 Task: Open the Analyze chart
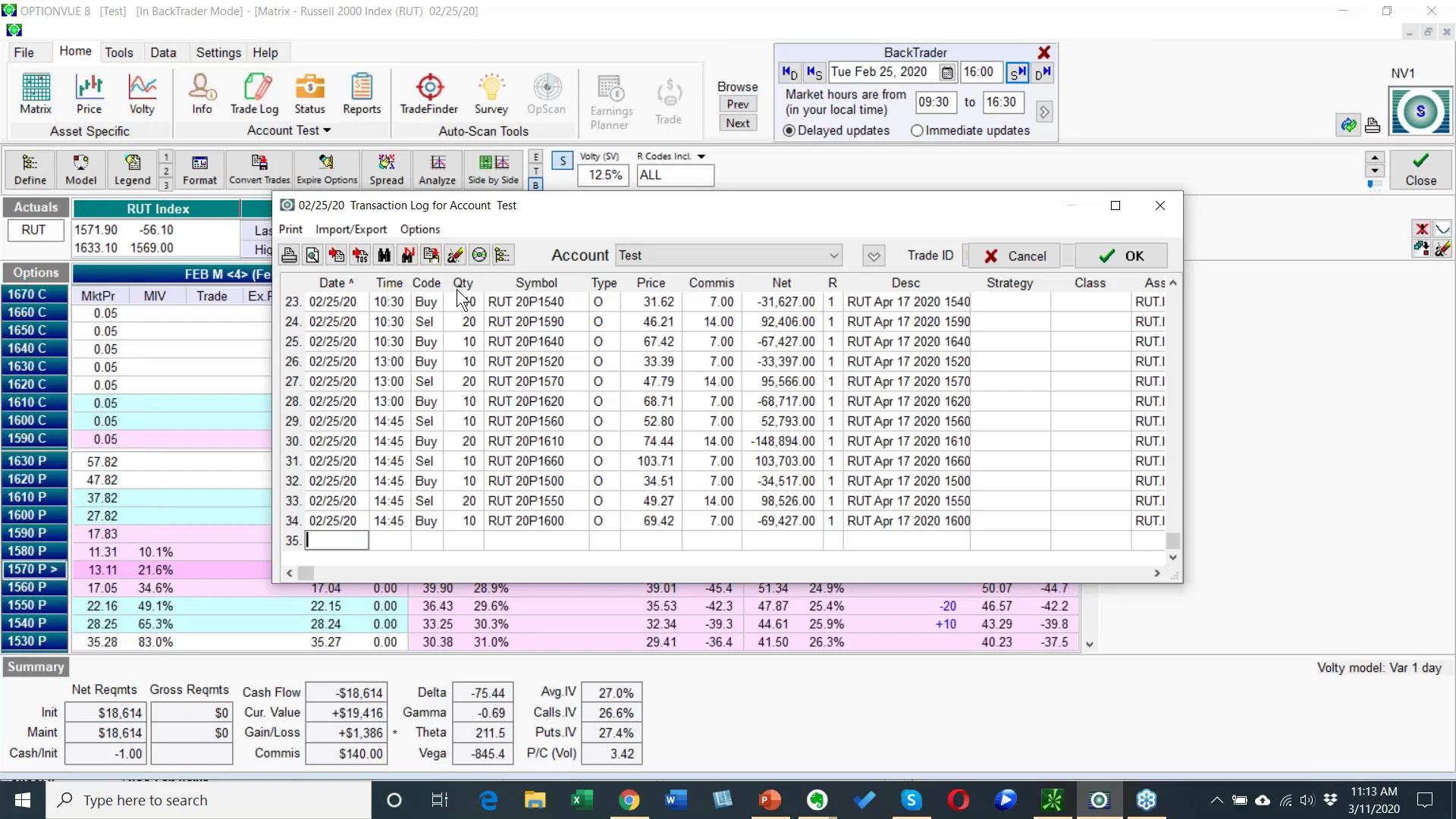point(438,170)
